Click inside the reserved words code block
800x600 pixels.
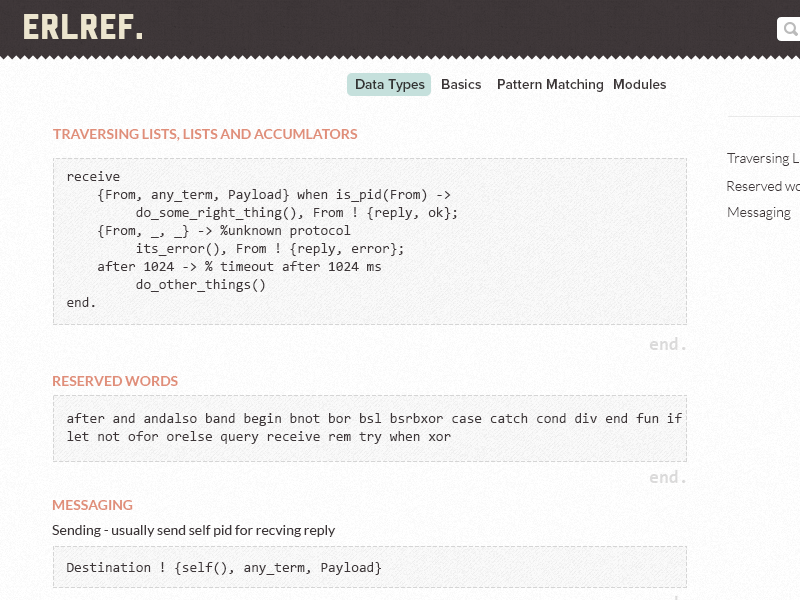click(x=370, y=429)
